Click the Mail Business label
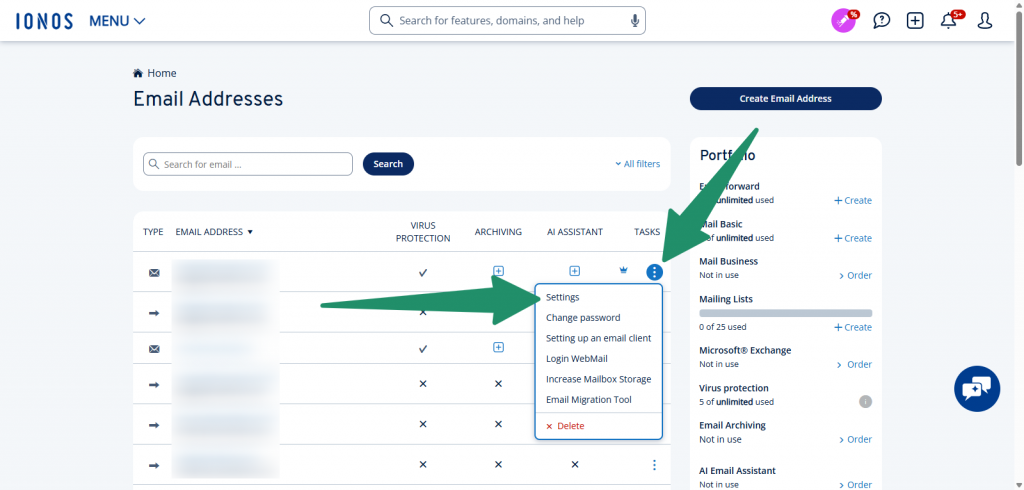Image resolution: width=1024 pixels, height=490 pixels. (729, 261)
